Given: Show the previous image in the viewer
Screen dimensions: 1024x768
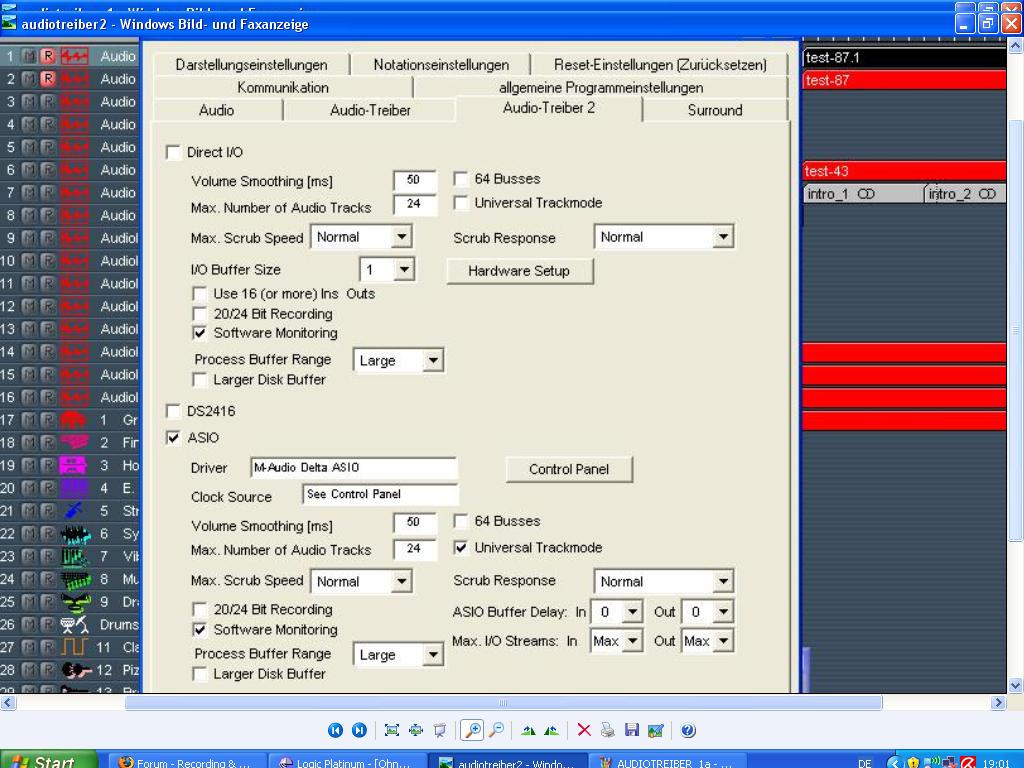Looking at the screenshot, I should tap(335, 730).
